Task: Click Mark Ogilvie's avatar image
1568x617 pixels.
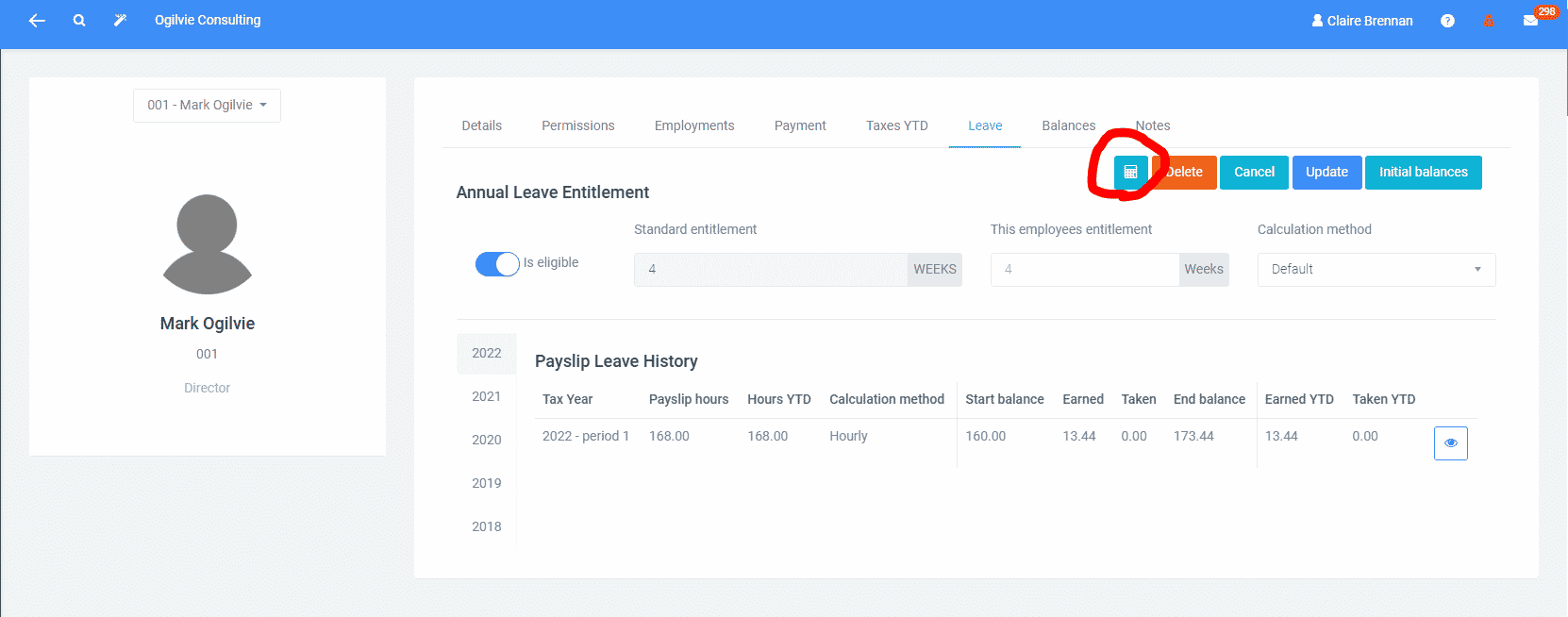Action: [x=208, y=244]
